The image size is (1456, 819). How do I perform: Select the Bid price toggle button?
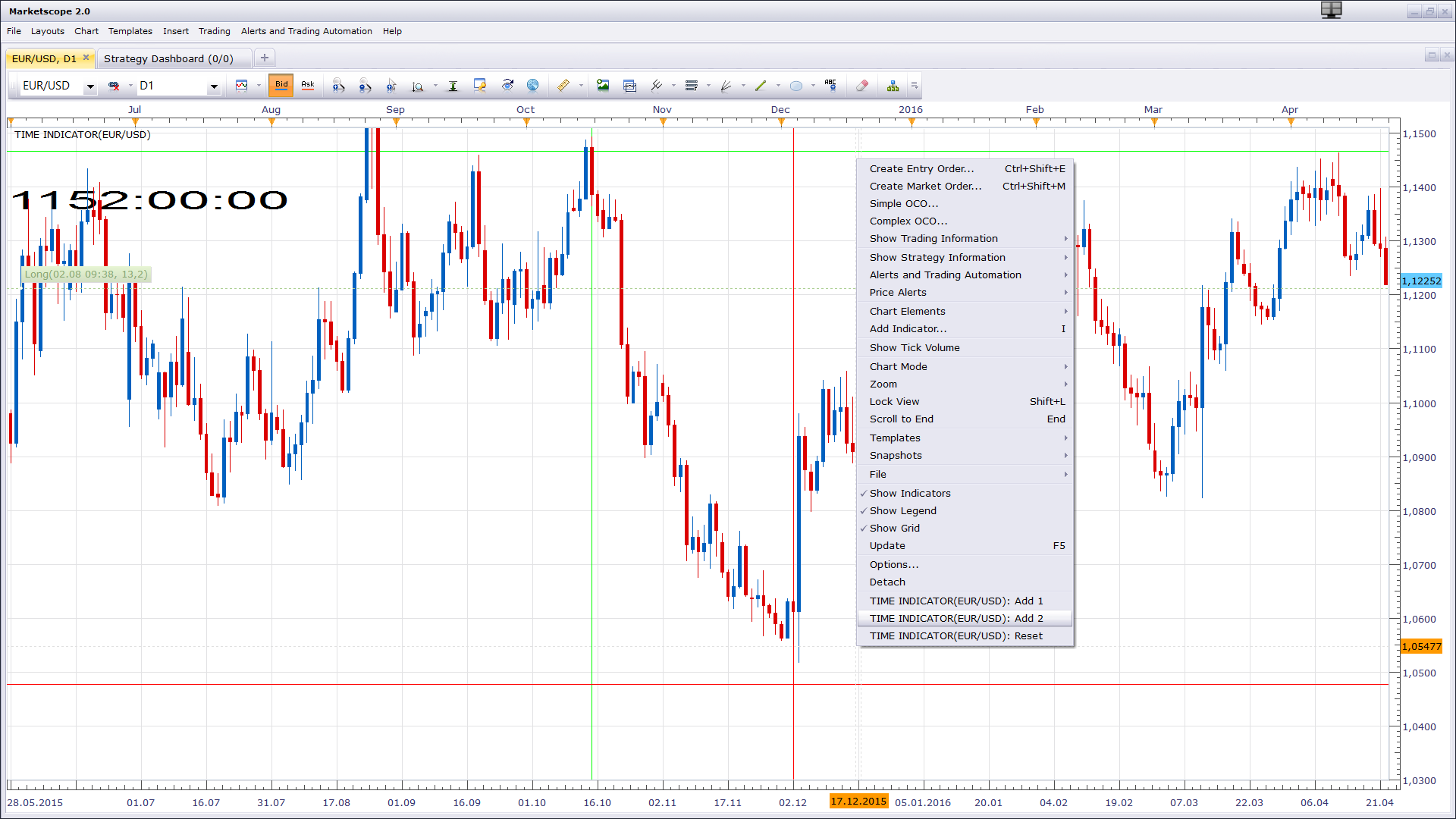[281, 86]
